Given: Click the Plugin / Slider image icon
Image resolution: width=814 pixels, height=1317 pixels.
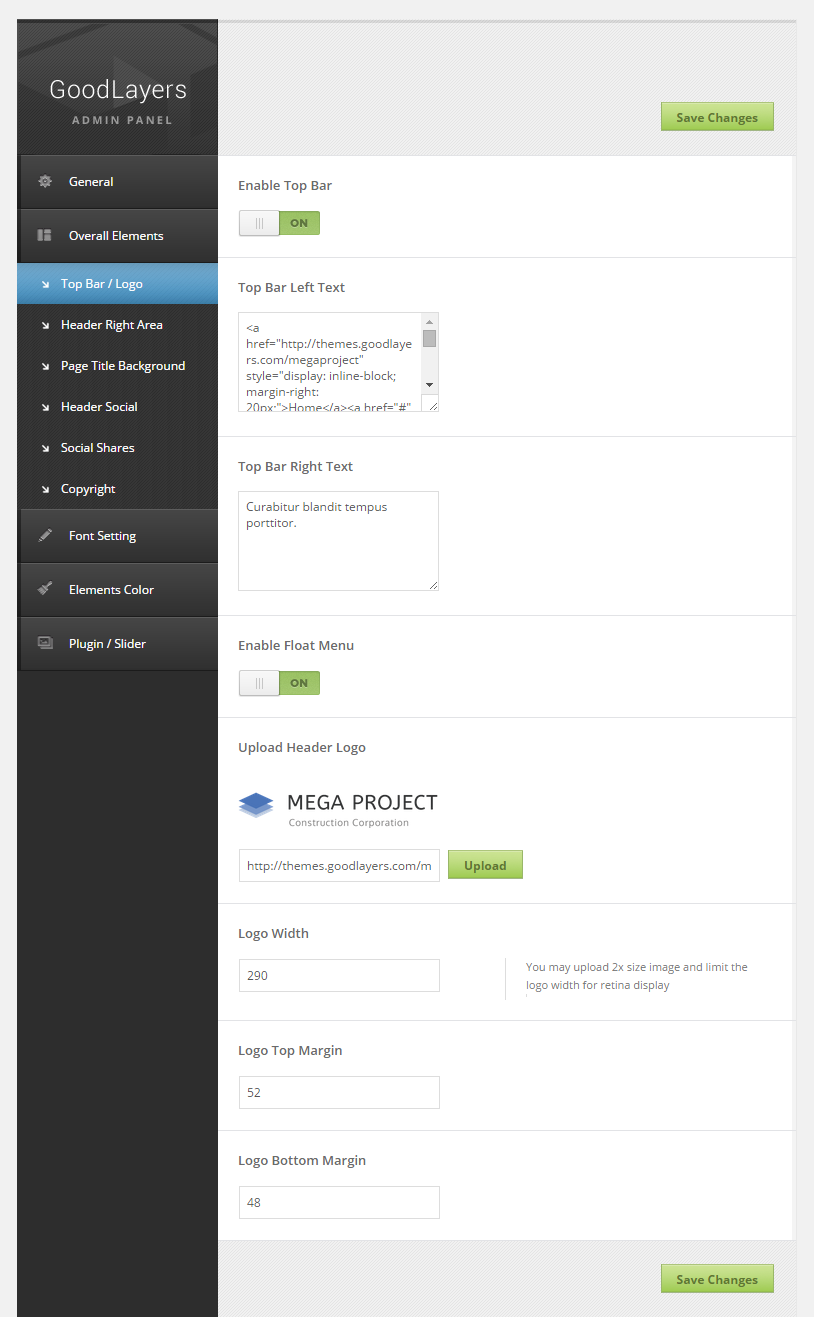Looking at the screenshot, I should pyautogui.click(x=45, y=644).
